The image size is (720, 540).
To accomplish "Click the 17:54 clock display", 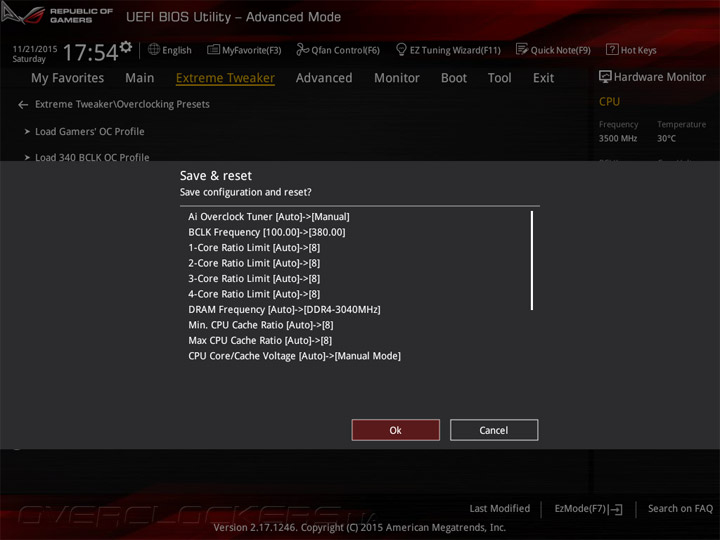I will (x=90, y=52).
